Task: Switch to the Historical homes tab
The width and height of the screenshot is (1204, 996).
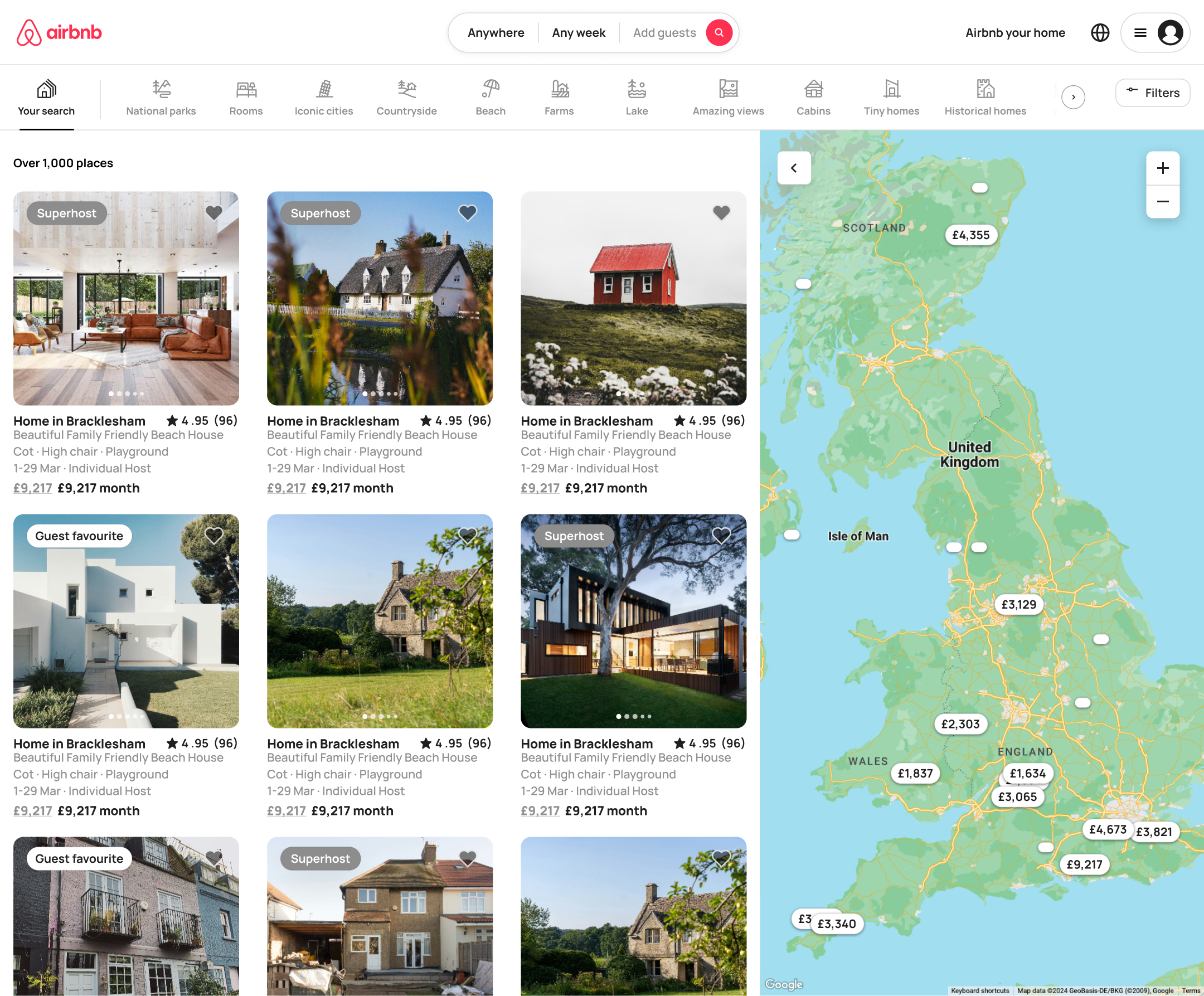Action: tap(985, 98)
